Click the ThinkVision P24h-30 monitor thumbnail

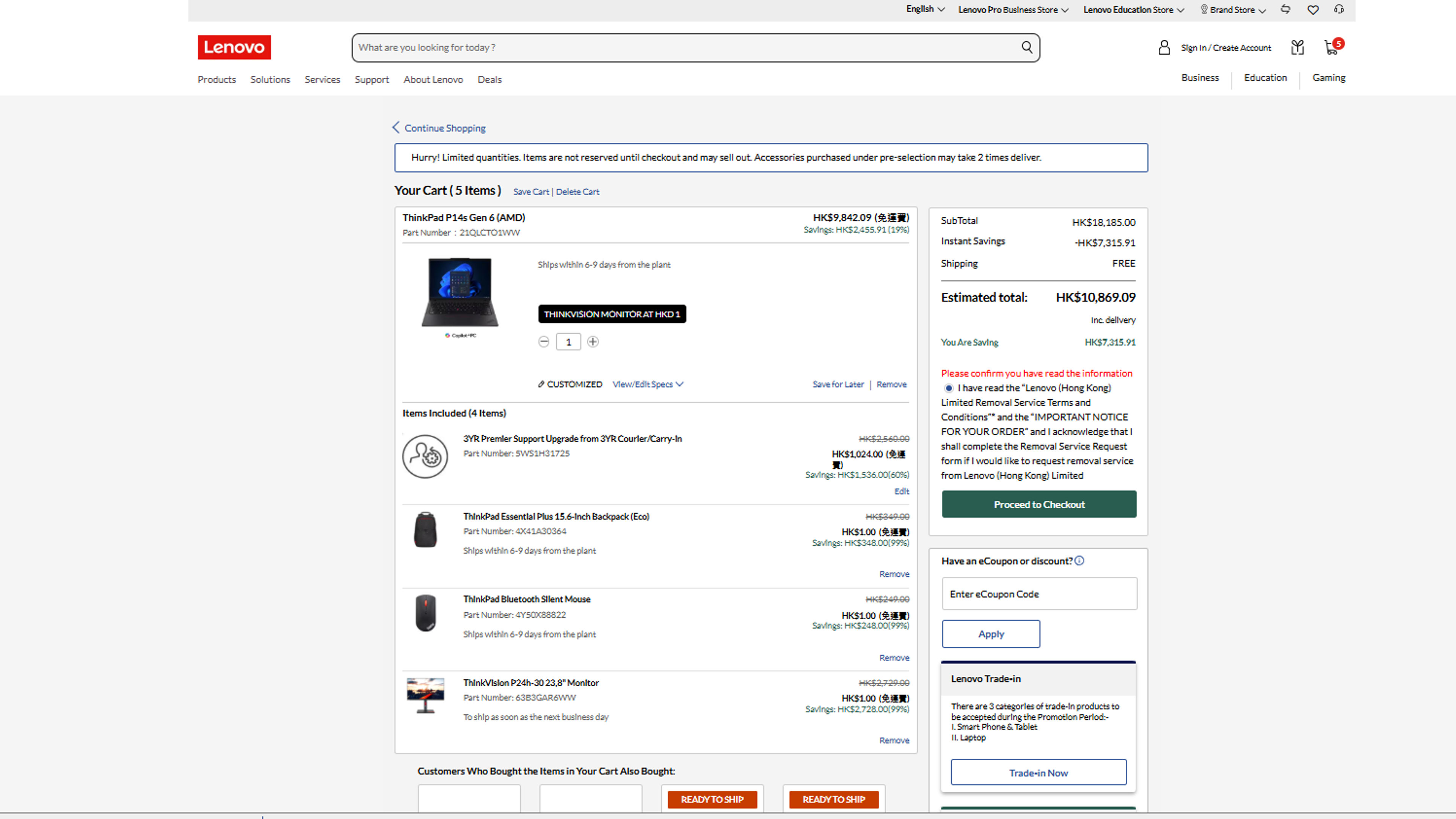425,696
